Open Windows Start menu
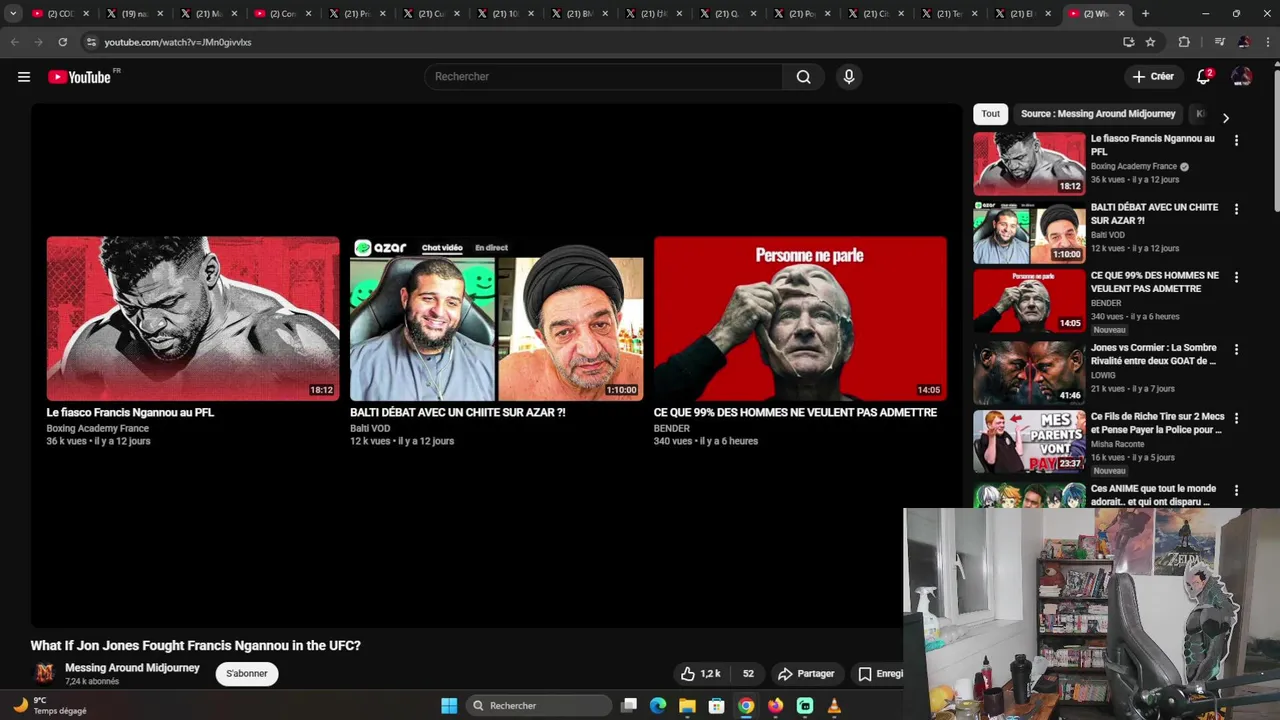This screenshot has height=720, width=1280. (449, 706)
